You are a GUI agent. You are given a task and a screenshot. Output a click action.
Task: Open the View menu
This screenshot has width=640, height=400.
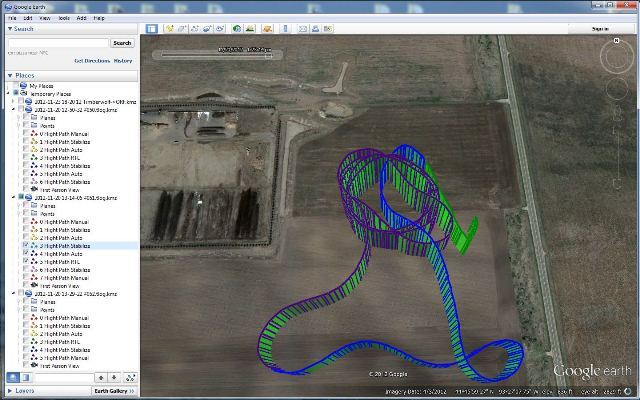[x=44, y=18]
